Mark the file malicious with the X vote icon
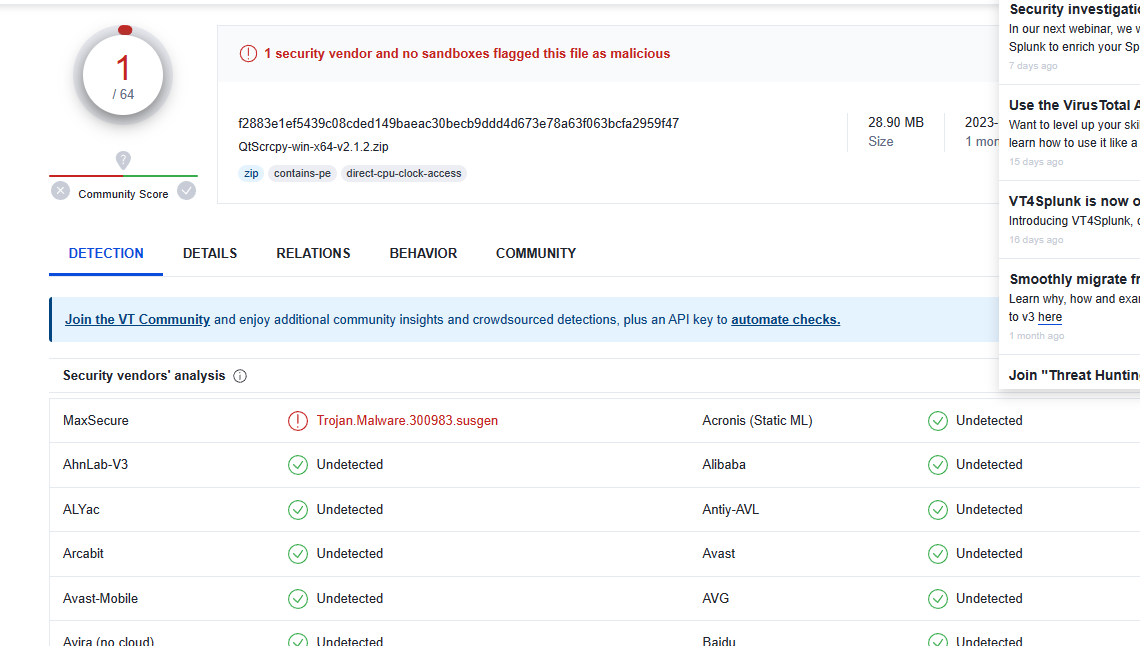Image resolution: width=1140 pixels, height=646 pixels. pos(59,190)
